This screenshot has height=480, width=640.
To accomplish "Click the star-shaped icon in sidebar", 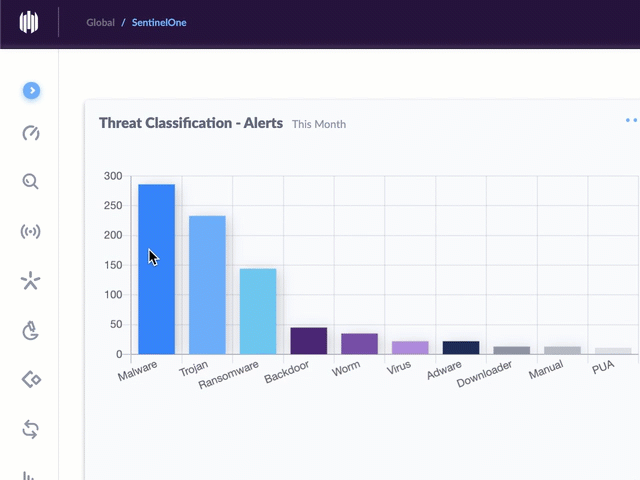I will pos(31,281).
